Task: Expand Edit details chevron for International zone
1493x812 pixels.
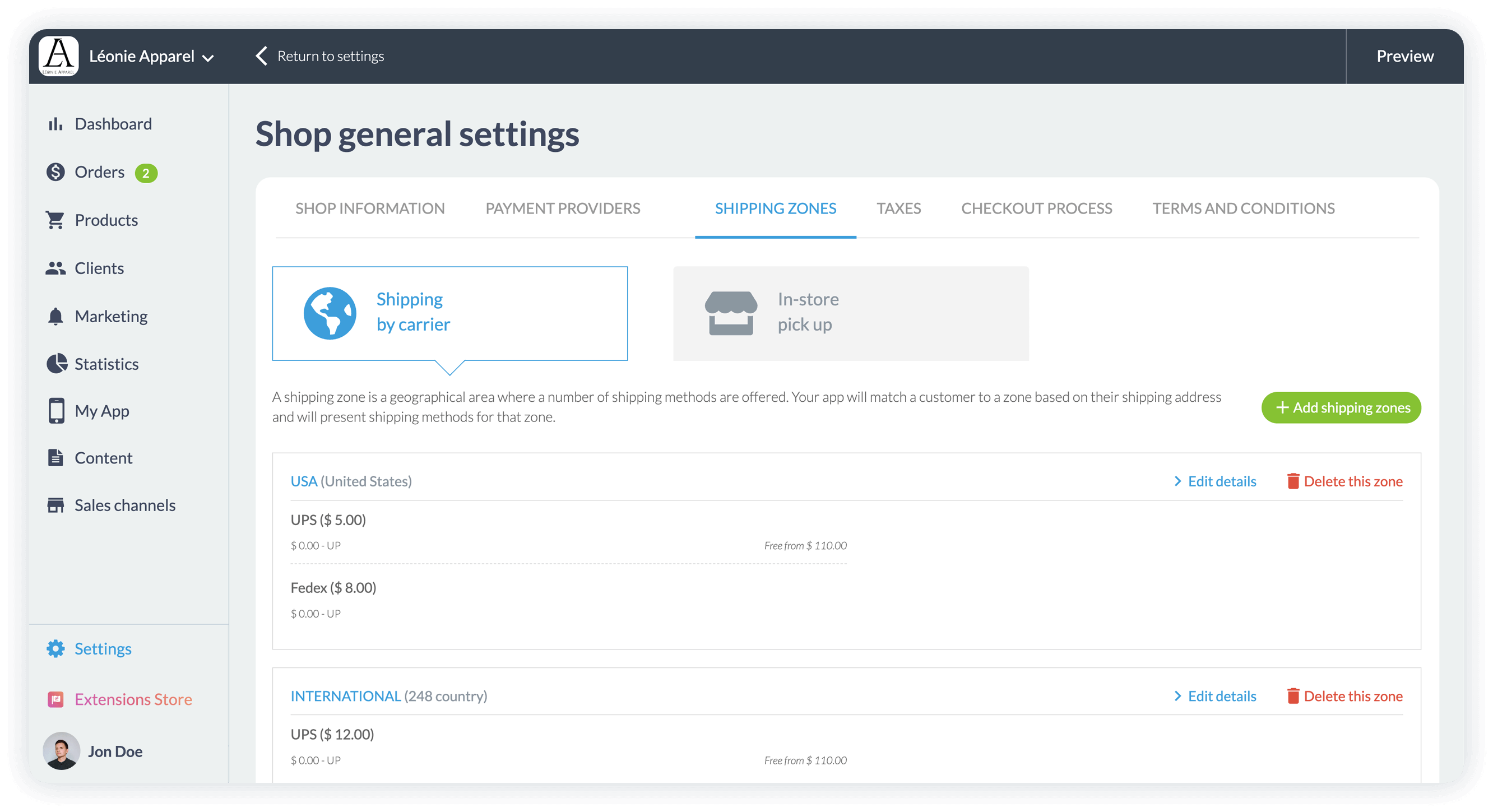Action: click(1177, 695)
